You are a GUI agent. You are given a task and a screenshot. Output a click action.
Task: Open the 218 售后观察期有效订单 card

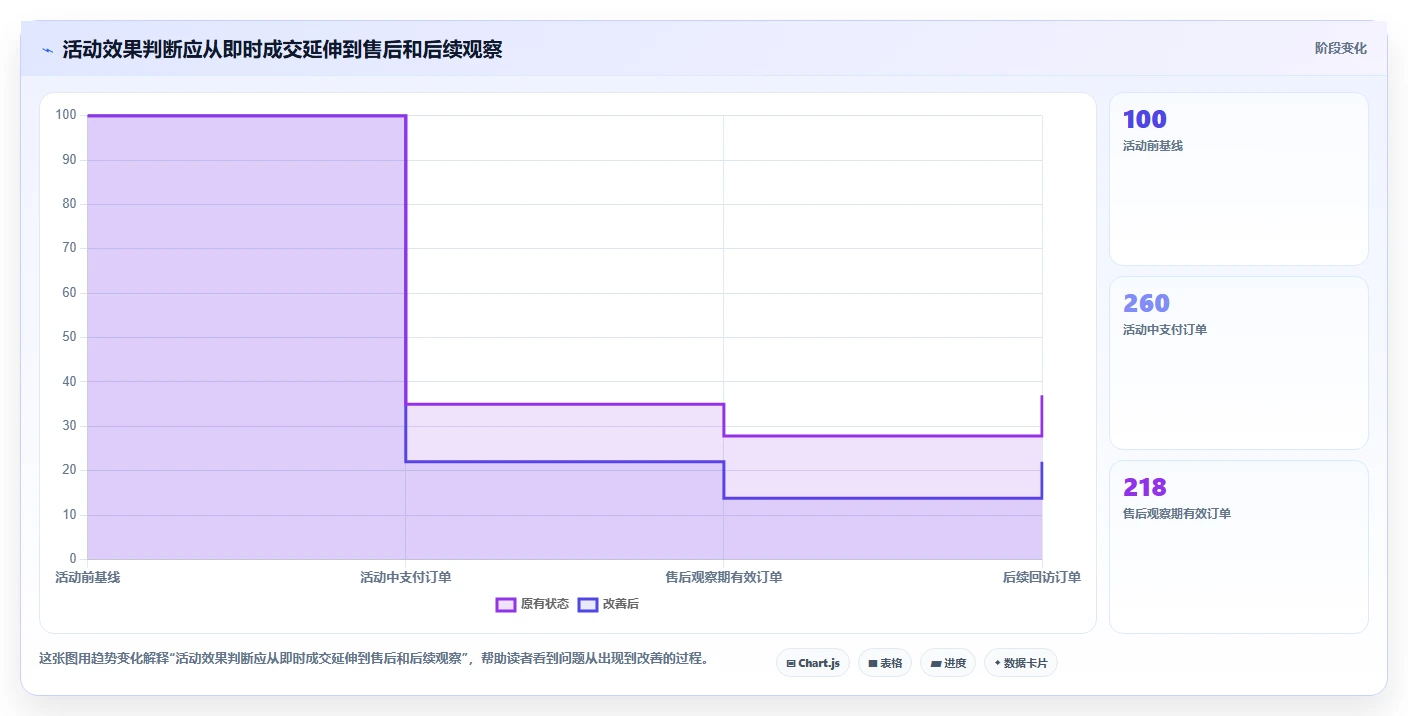tap(1239, 547)
